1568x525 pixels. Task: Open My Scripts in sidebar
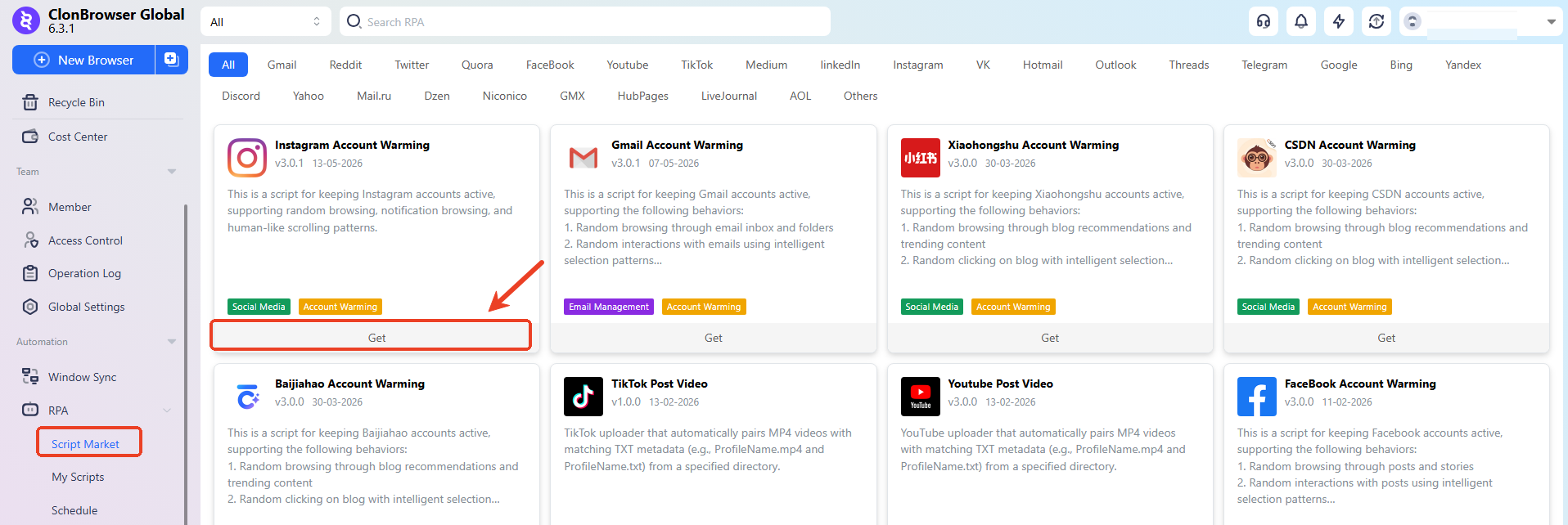78,477
